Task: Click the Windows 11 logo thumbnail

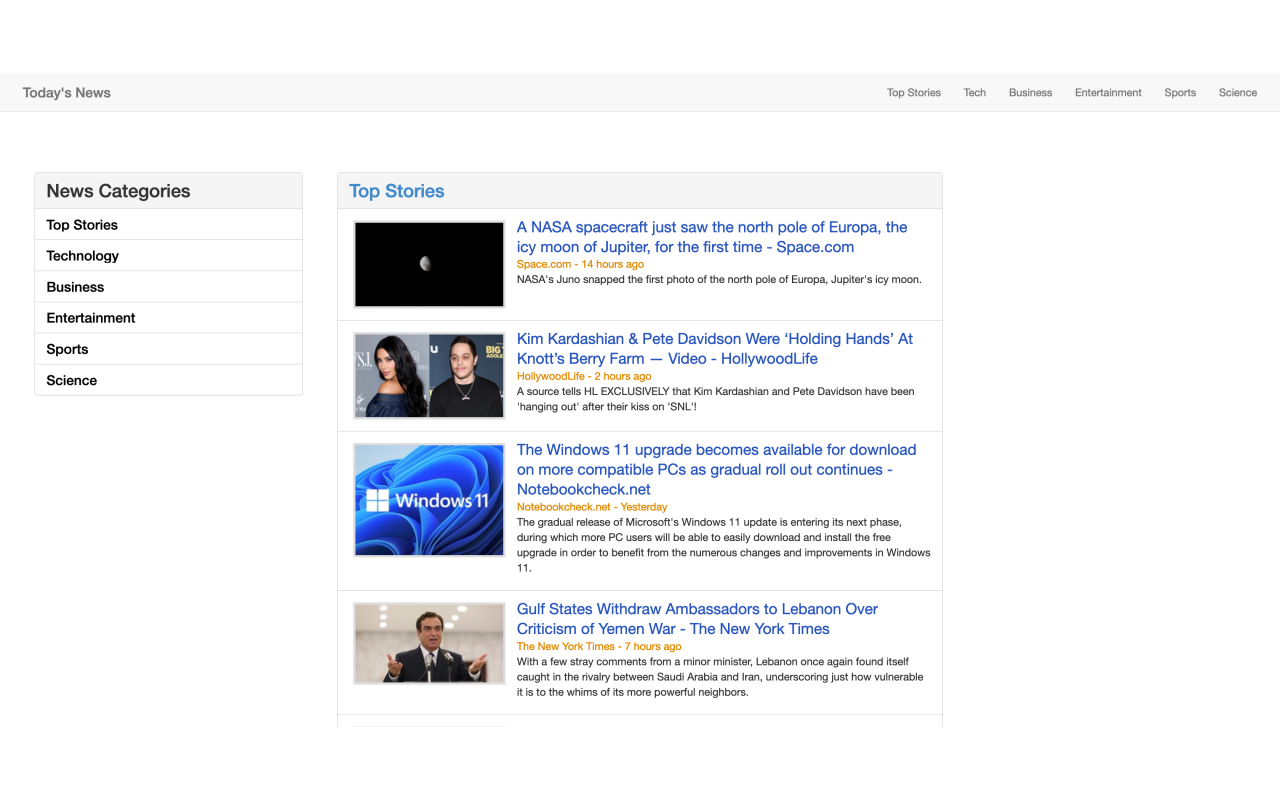Action: pos(429,500)
